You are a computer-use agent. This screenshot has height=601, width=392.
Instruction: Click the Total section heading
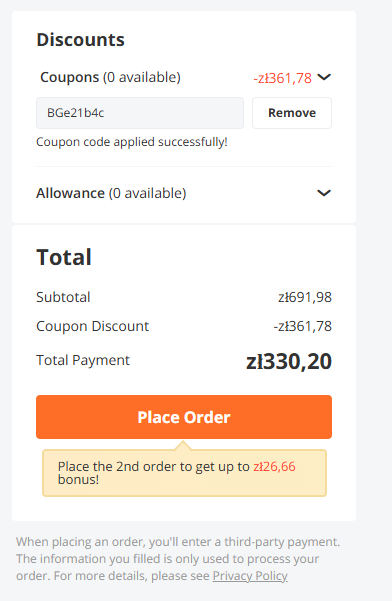(x=64, y=257)
